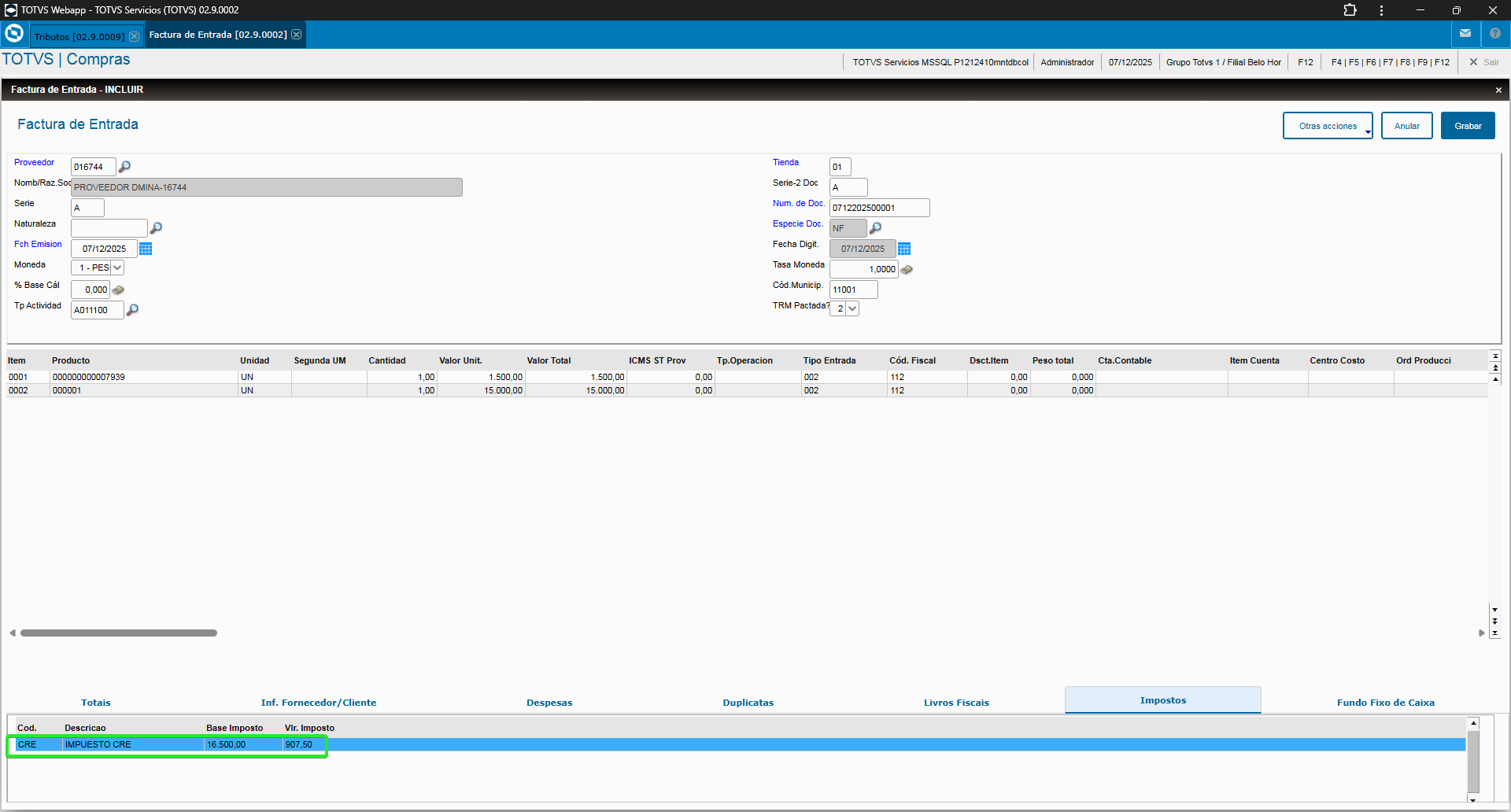Open the help question mark icon

point(1495,34)
